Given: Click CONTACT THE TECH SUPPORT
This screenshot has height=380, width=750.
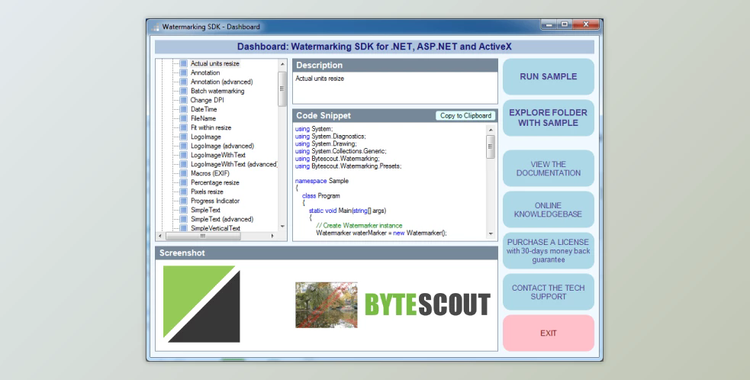Looking at the screenshot, I should [548, 292].
